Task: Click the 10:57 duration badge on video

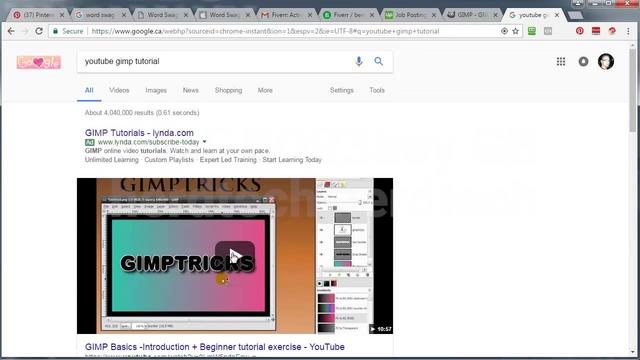Action: click(x=381, y=329)
